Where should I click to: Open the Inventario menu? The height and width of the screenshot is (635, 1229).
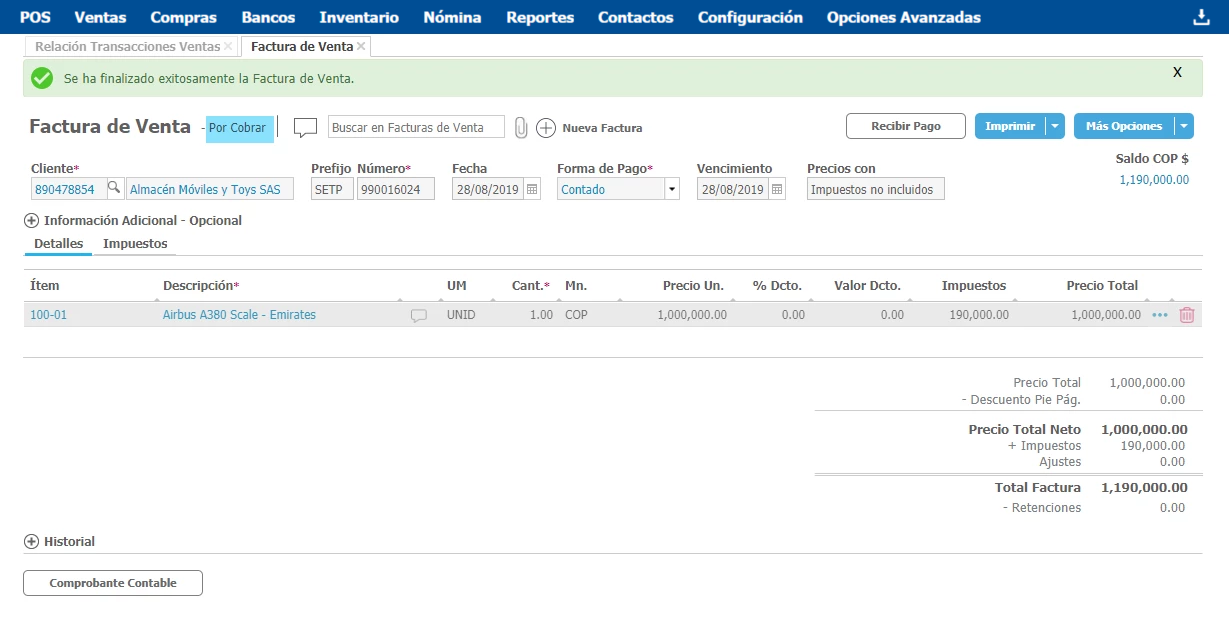tap(359, 17)
